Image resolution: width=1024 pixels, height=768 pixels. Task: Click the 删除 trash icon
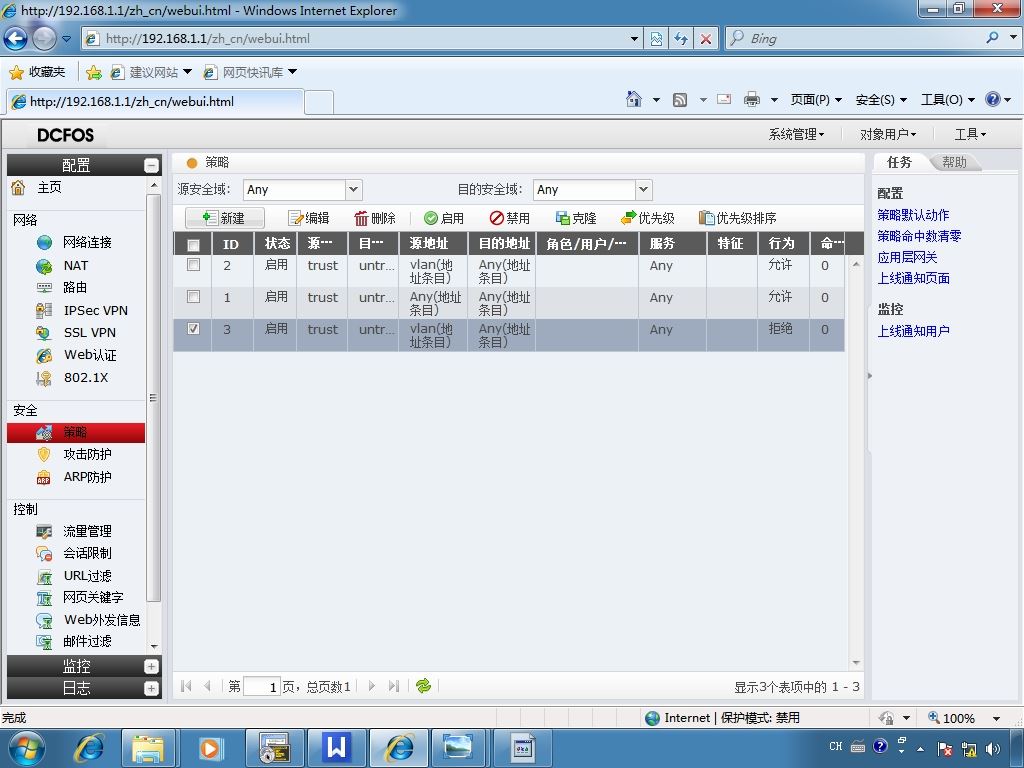click(x=361, y=218)
